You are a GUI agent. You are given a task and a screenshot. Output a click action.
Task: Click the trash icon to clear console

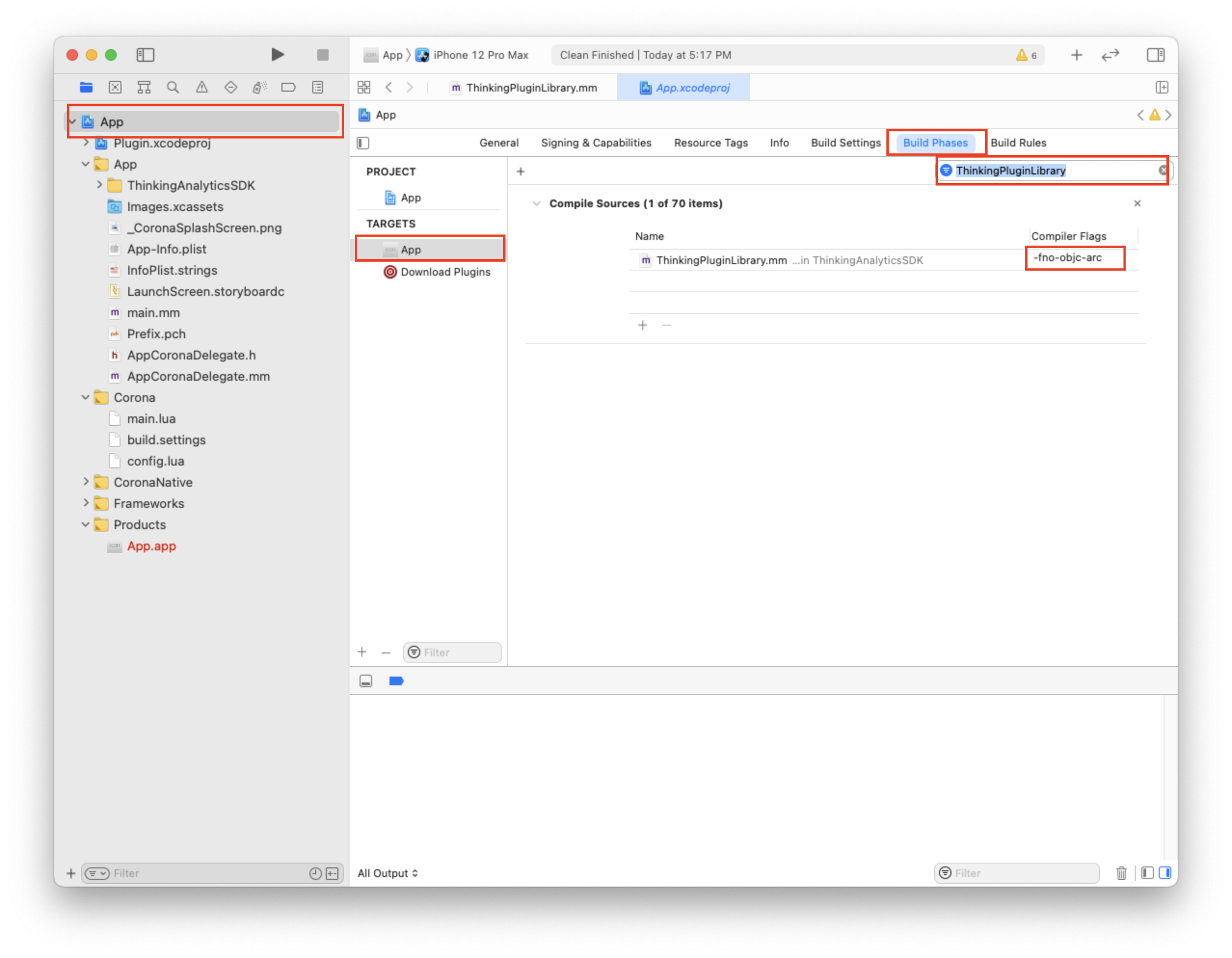point(1121,873)
